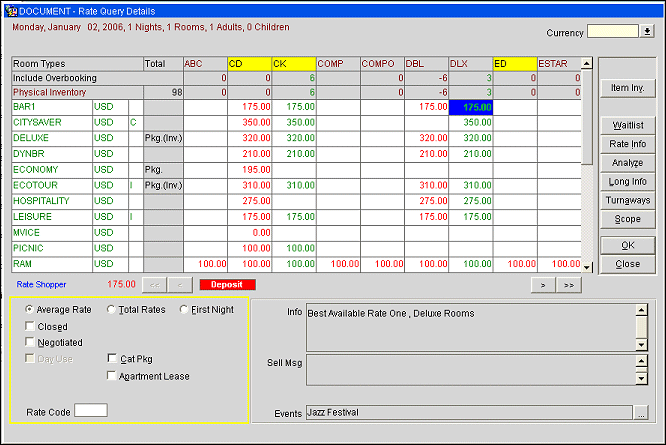
Task: Click the double right arrow navigation button
Action: [x=570, y=284]
